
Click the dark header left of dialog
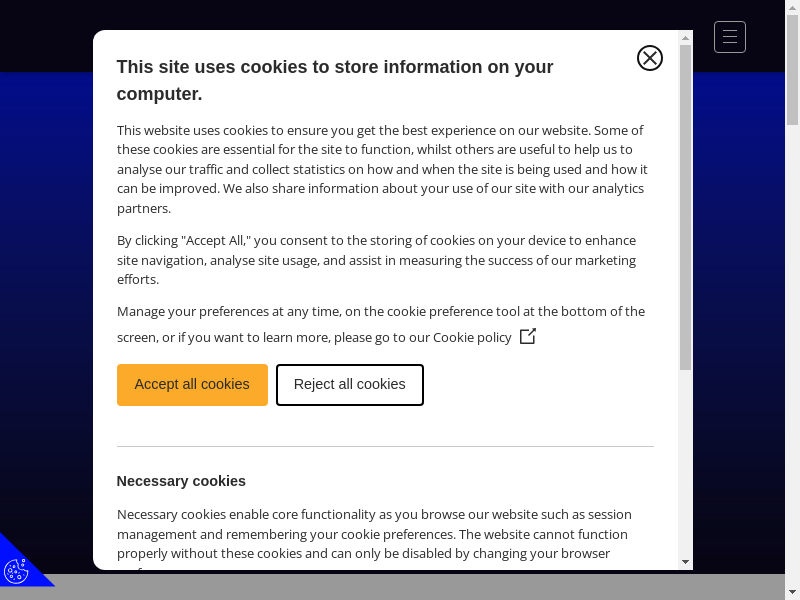[45, 35]
